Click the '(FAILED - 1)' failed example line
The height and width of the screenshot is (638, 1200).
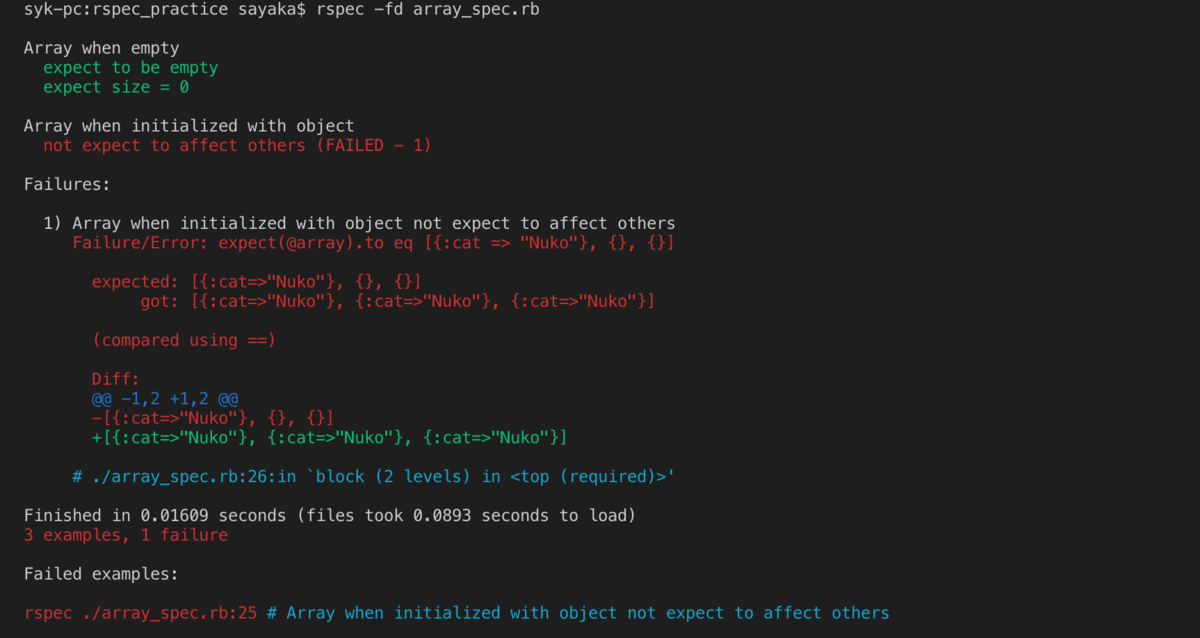click(237, 146)
